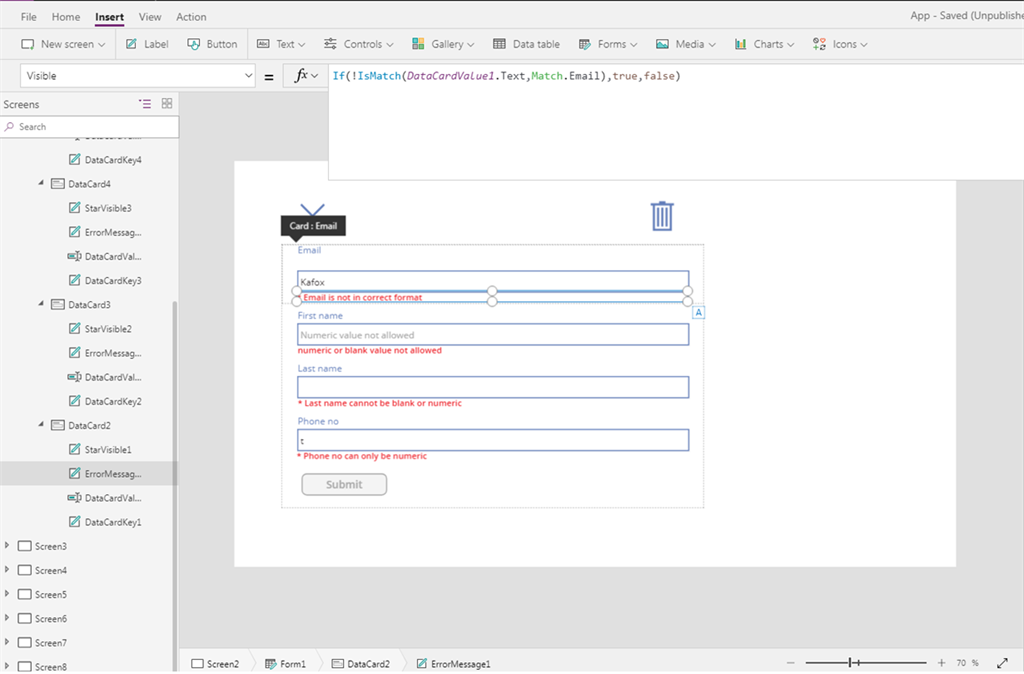Open the New screen dropdown
1024x674 pixels.
(x=63, y=44)
